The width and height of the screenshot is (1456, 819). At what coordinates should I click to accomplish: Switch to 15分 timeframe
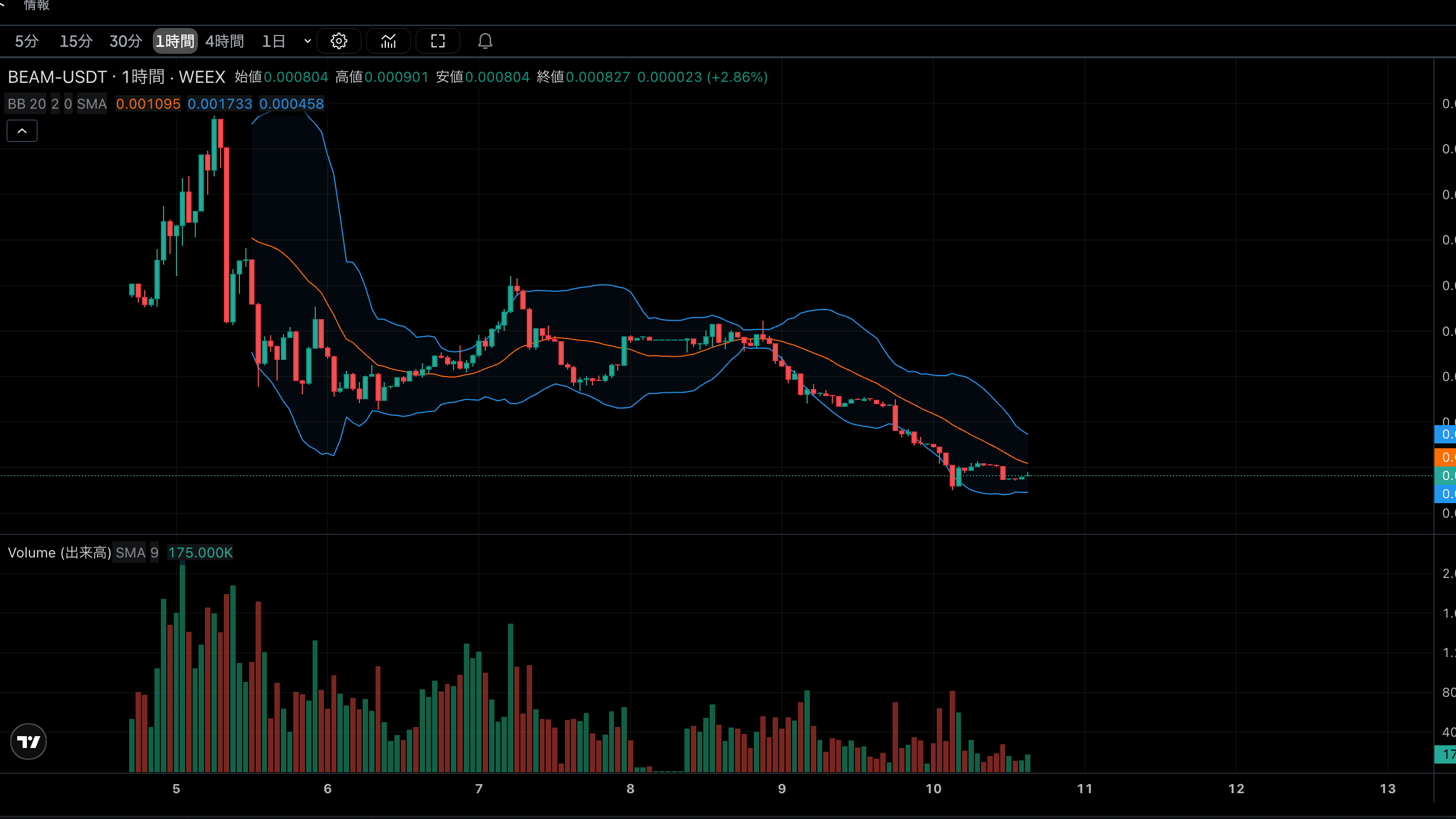[76, 41]
